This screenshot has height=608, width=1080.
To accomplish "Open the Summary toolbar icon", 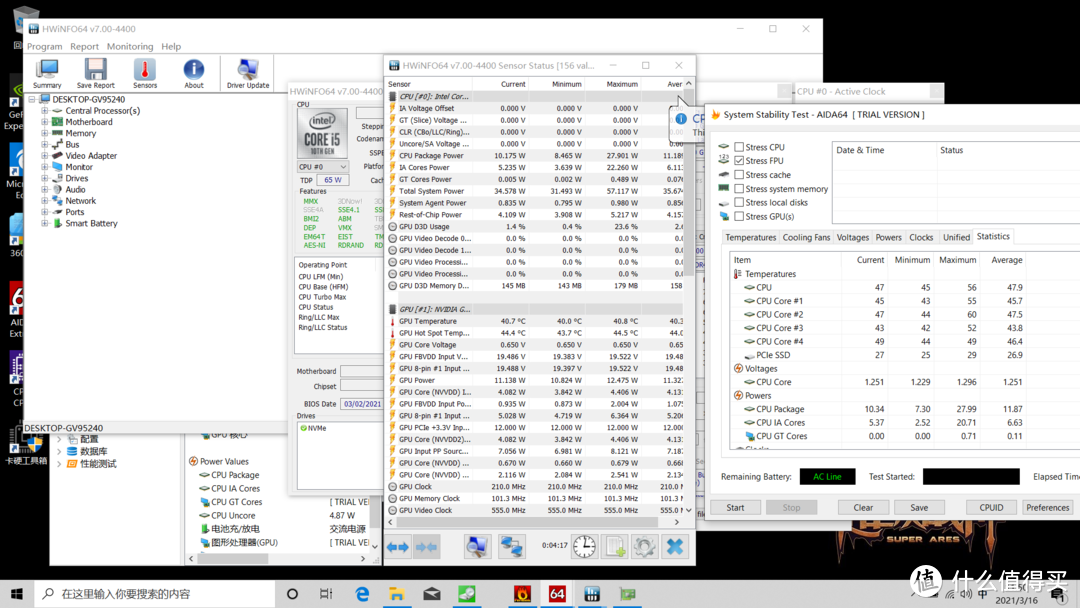I will pyautogui.click(x=47, y=72).
